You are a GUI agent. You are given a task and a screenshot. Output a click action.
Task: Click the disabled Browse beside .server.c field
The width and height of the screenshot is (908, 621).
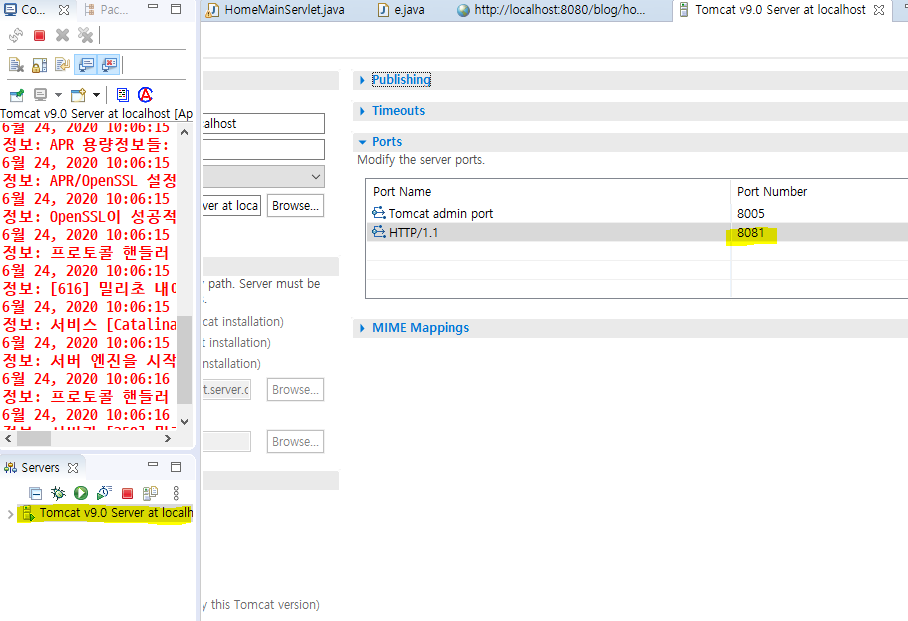click(x=295, y=389)
